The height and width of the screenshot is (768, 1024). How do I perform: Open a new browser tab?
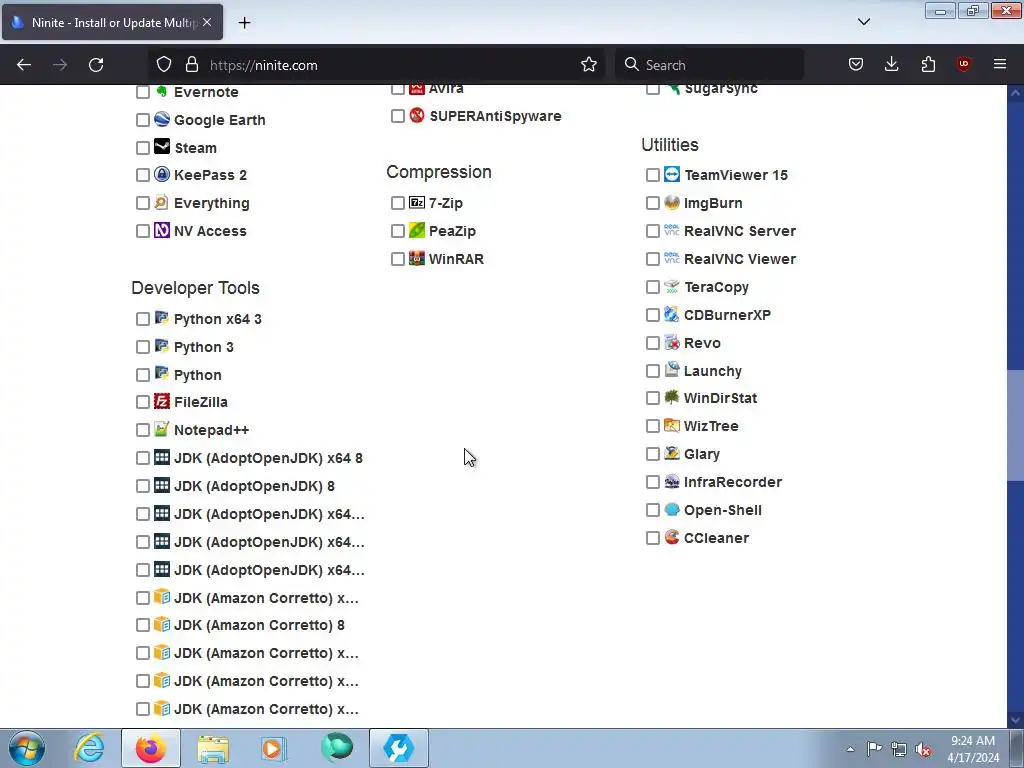244,22
